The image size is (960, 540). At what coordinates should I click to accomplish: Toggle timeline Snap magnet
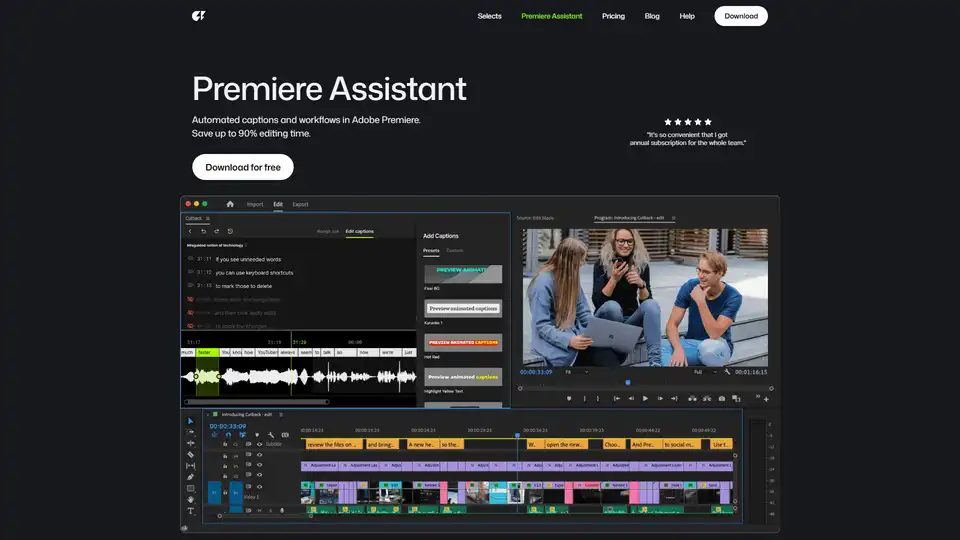(x=228, y=435)
